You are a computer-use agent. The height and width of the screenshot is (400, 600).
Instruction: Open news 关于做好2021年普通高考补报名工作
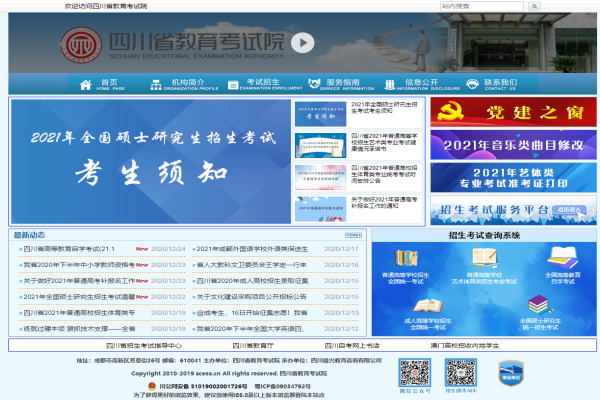pos(79,281)
